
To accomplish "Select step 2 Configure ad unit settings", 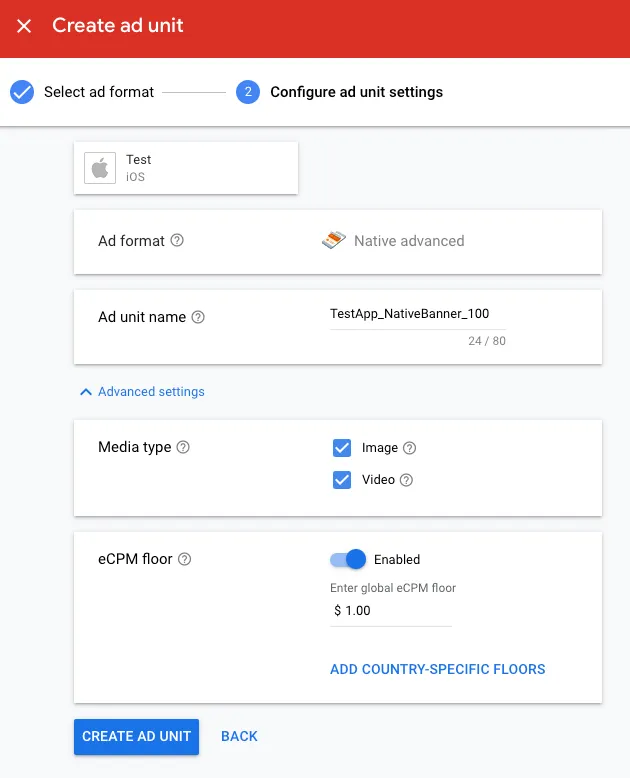I will 339,92.
